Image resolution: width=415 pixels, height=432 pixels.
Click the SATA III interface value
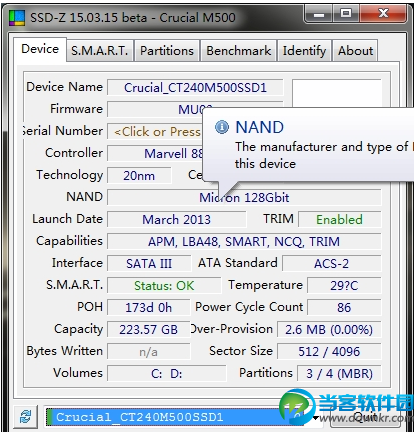coord(149,264)
